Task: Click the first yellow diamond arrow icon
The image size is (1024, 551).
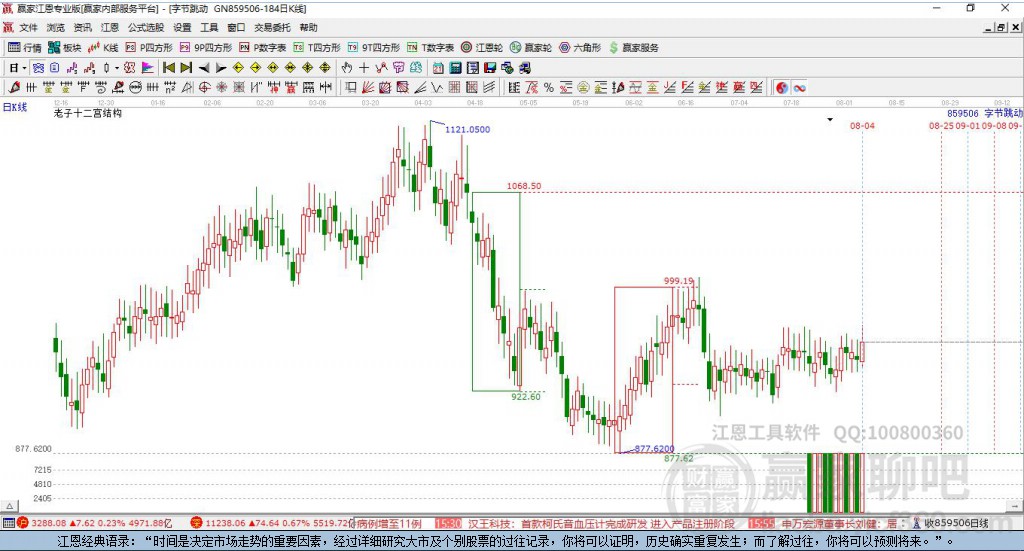Action: (x=238, y=68)
